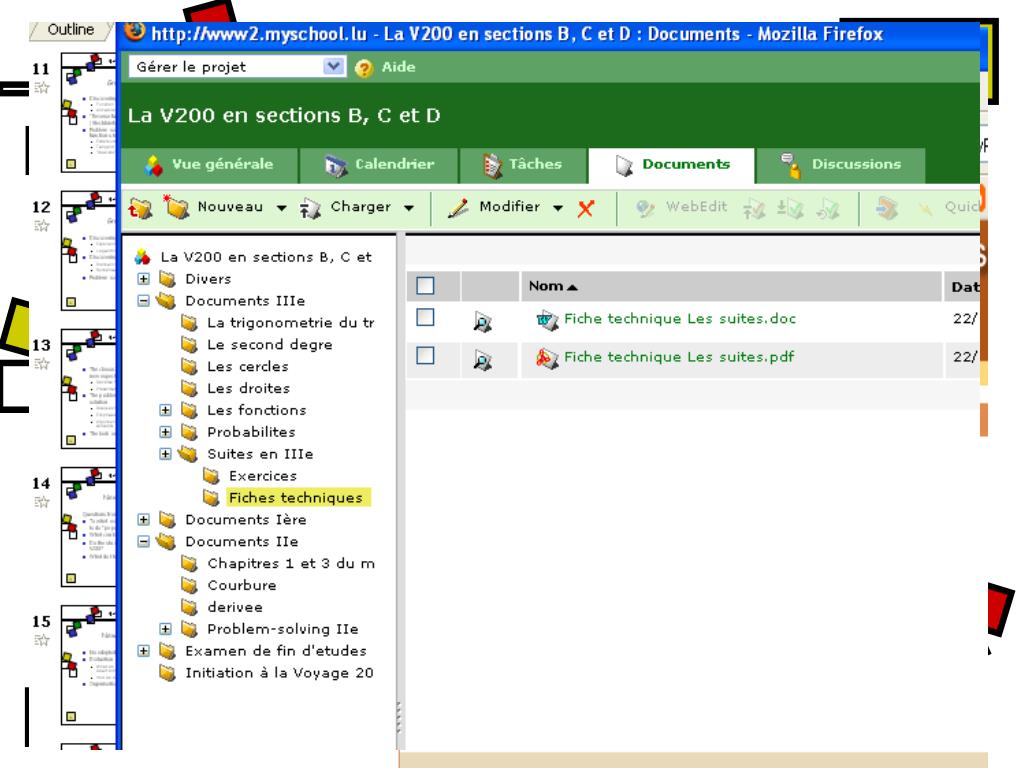This screenshot has width=1024, height=768.
Task: Toggle the select-all checkbox in header row
Action: (425, 286)
